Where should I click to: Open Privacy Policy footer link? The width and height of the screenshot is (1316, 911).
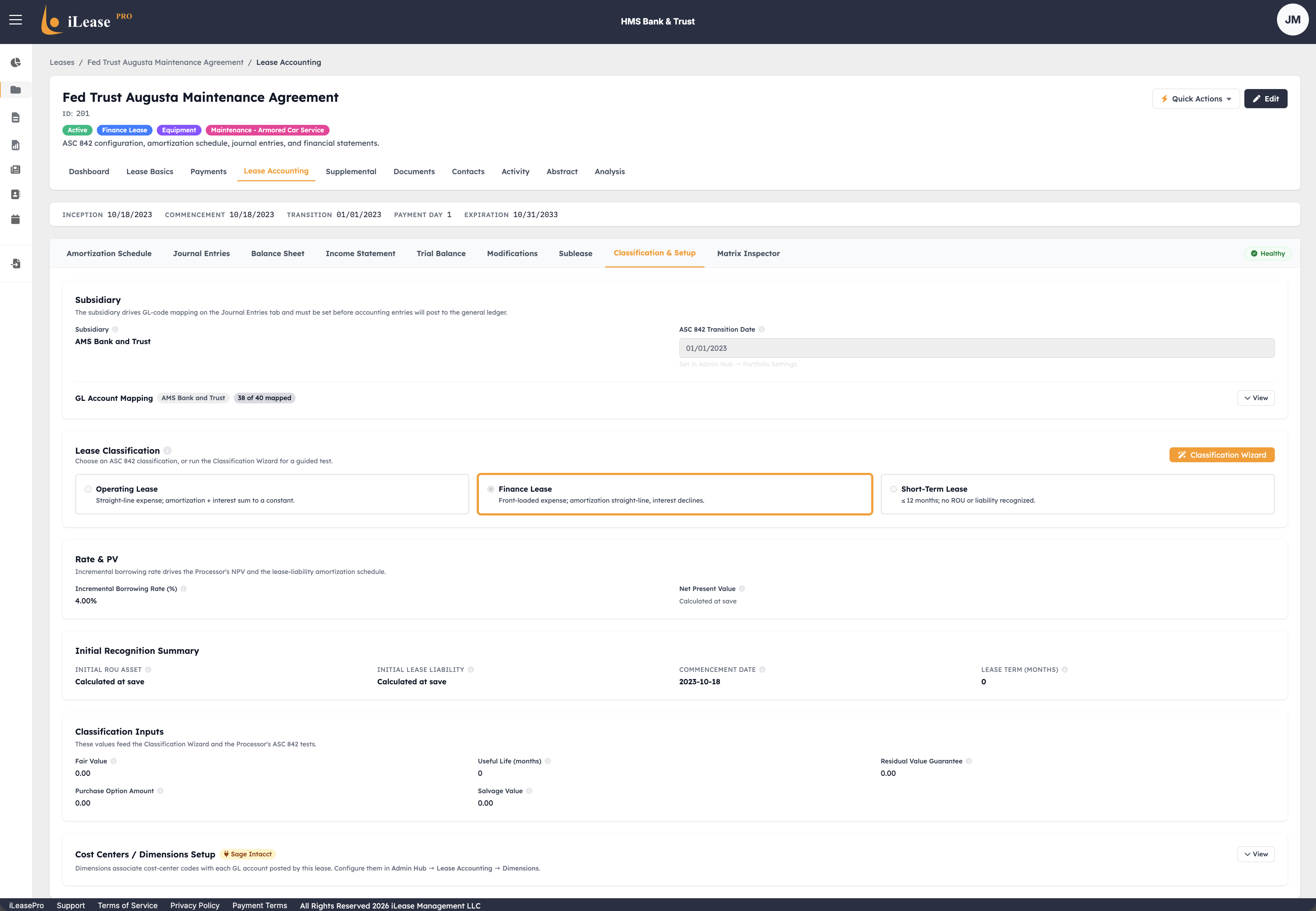pos(195,905)
